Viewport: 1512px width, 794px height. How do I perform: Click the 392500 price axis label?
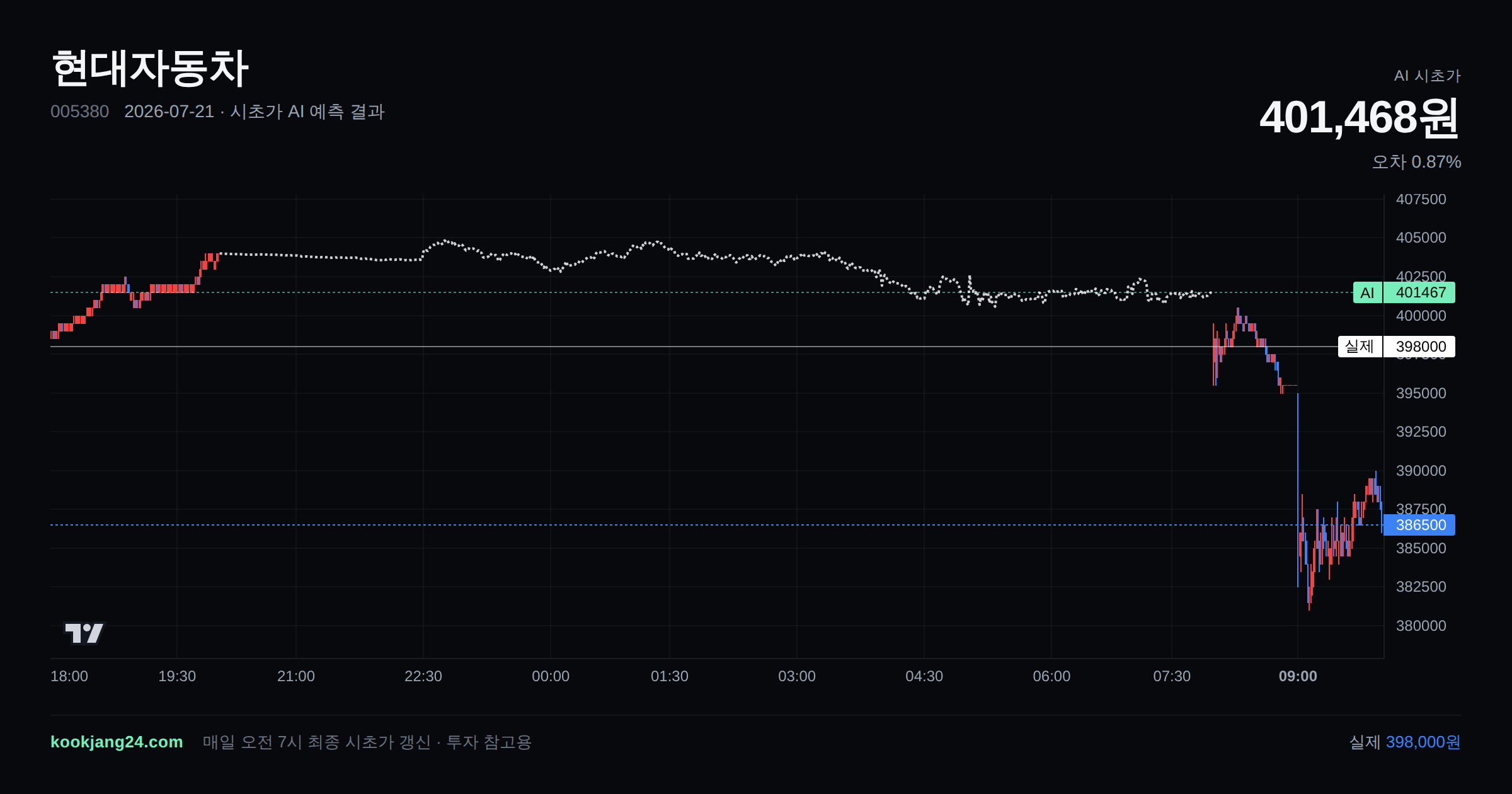point(1421,432)
